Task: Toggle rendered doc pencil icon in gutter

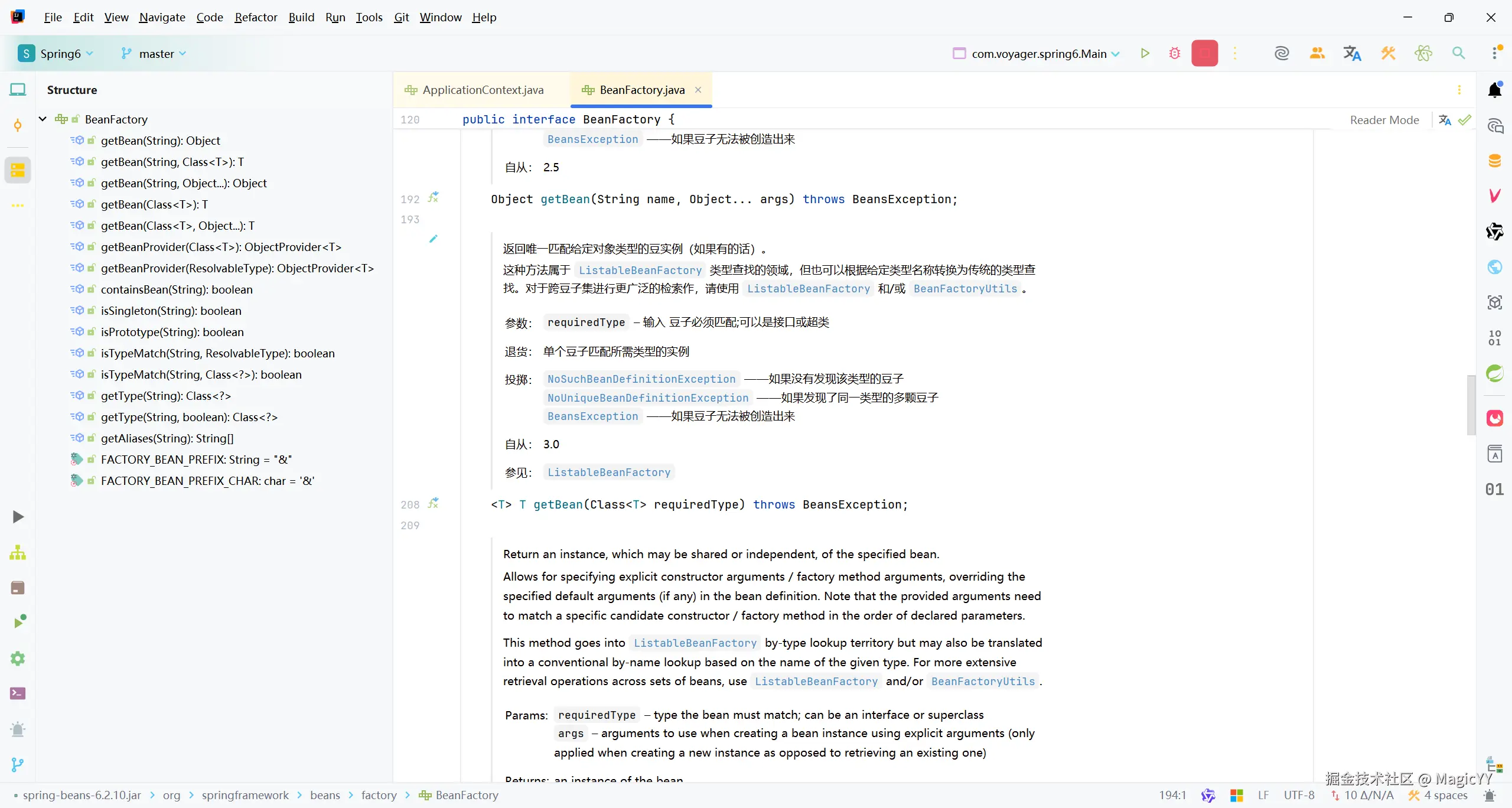Action: 433,239
